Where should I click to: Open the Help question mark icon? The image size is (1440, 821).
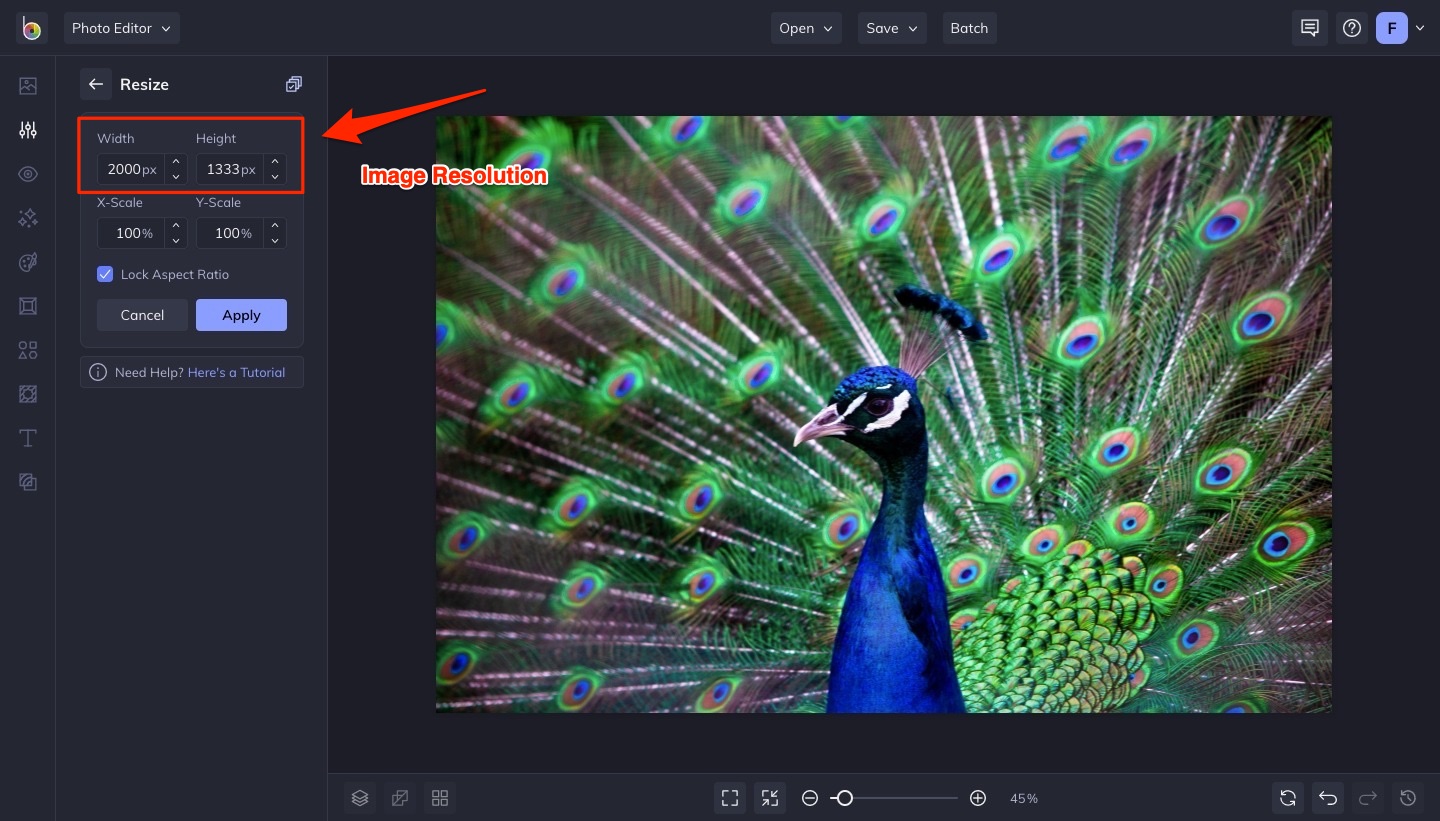point(1352,28)
